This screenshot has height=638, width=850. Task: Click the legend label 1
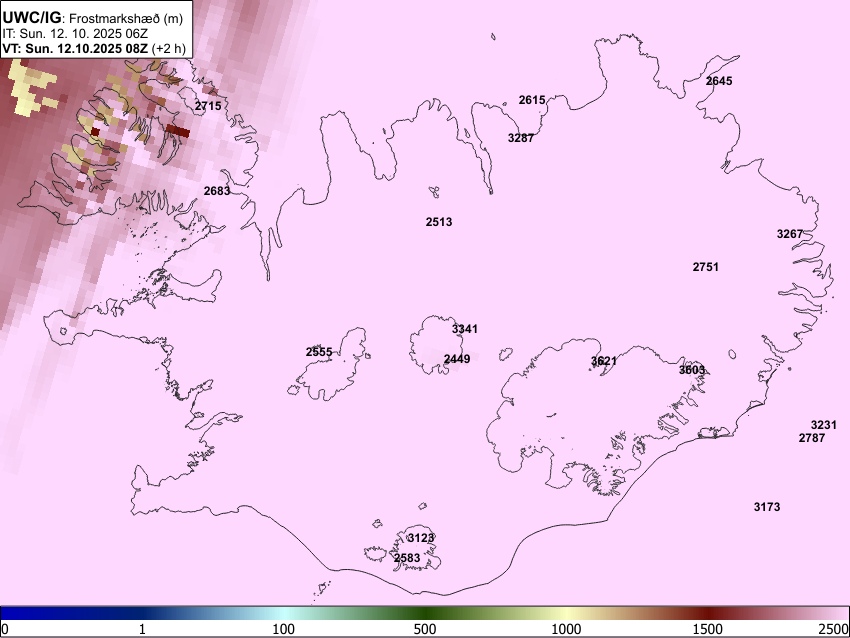[142, 629]
